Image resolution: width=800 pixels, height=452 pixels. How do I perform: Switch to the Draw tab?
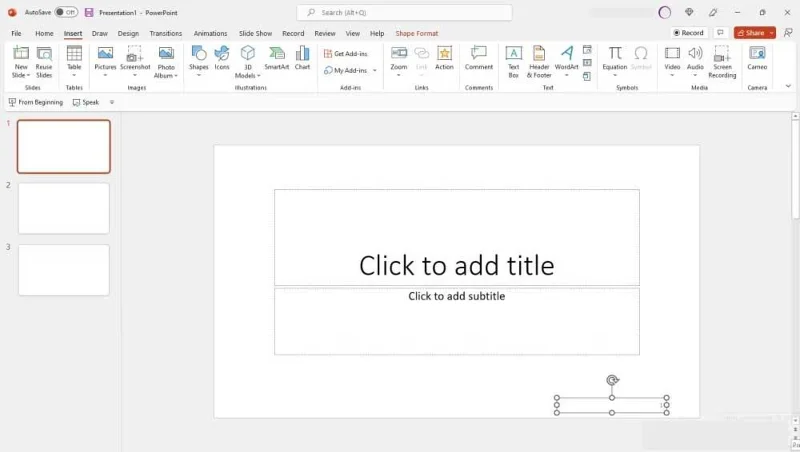[99, 33]
